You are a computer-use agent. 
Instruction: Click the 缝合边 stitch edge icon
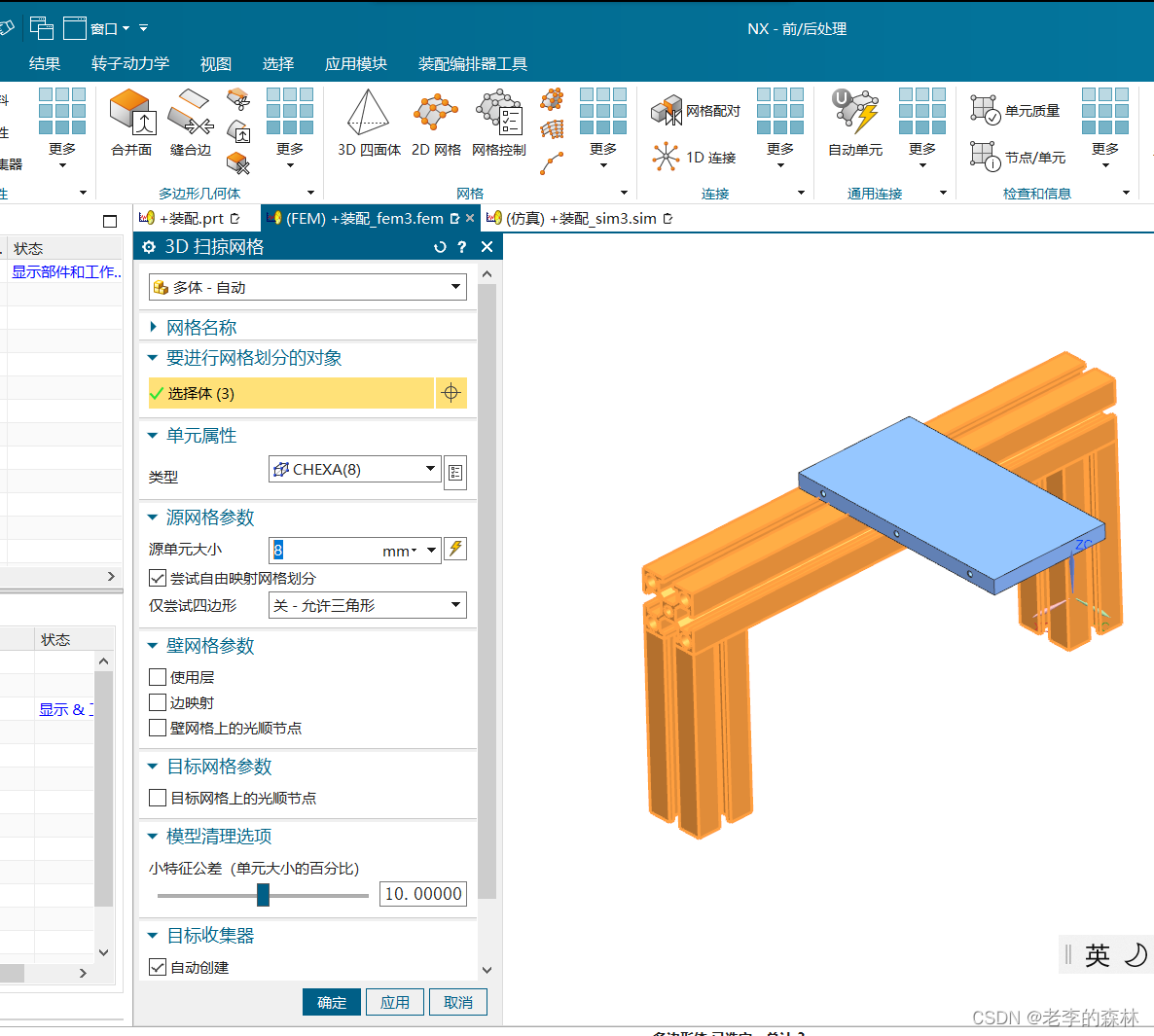coord(191,112)
